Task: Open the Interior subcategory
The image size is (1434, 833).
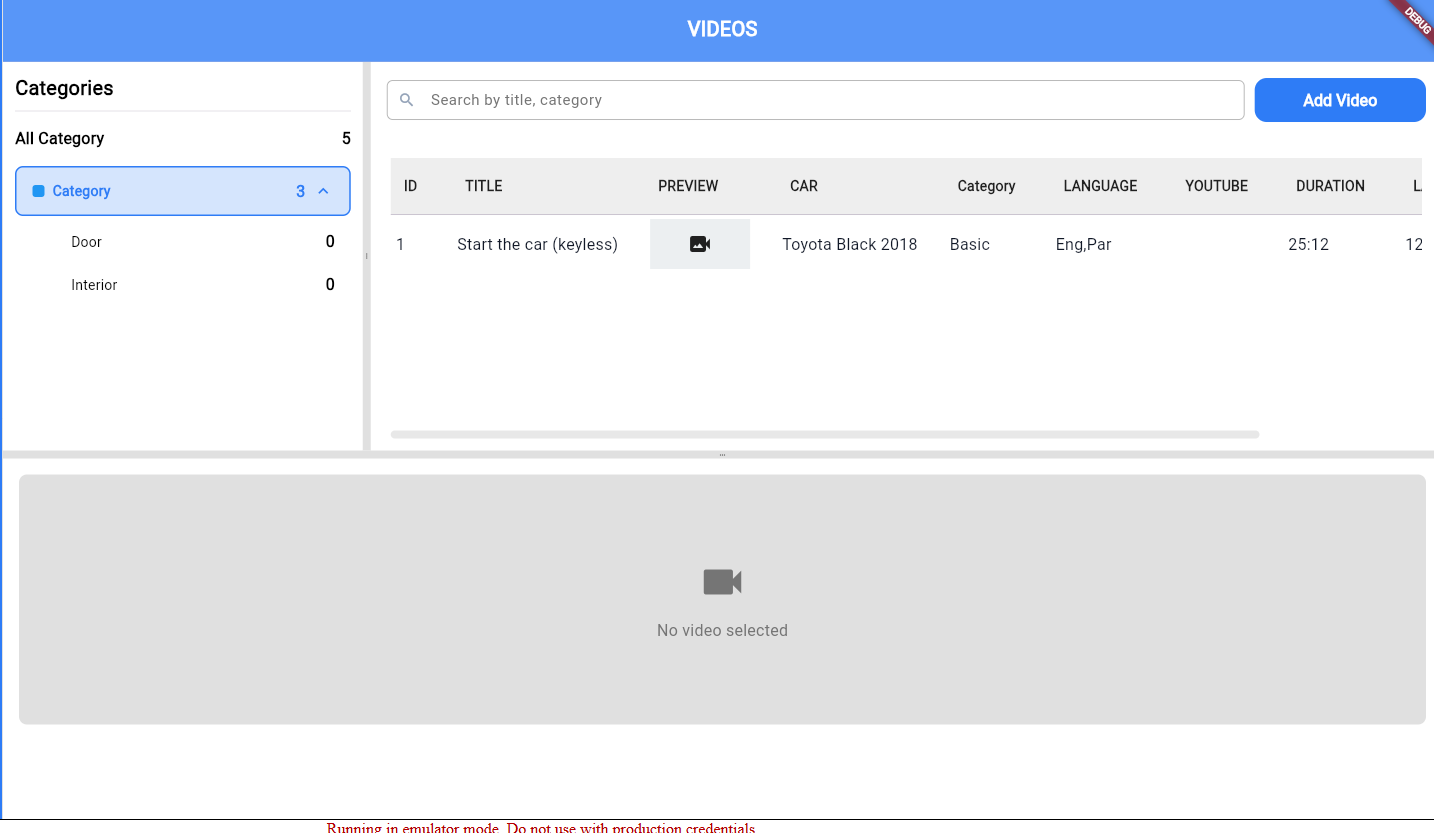Action: point(94,285)
